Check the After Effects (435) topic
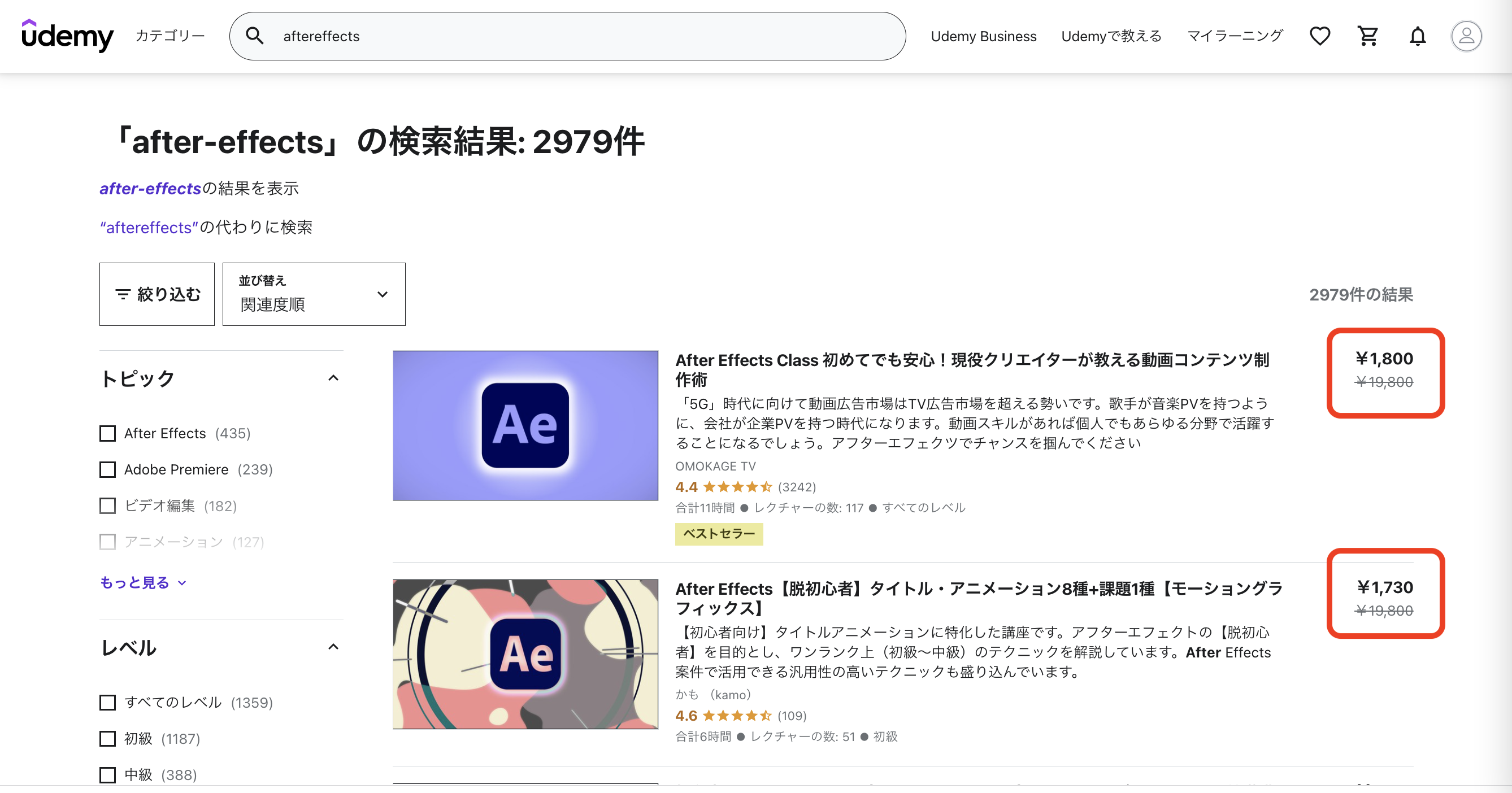 (x=107, y=433)
